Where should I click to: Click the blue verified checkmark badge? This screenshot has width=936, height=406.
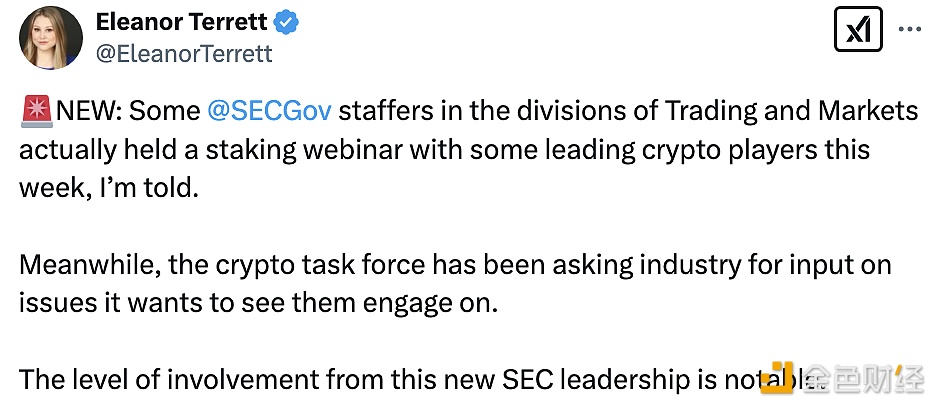(x=283, y=21)
